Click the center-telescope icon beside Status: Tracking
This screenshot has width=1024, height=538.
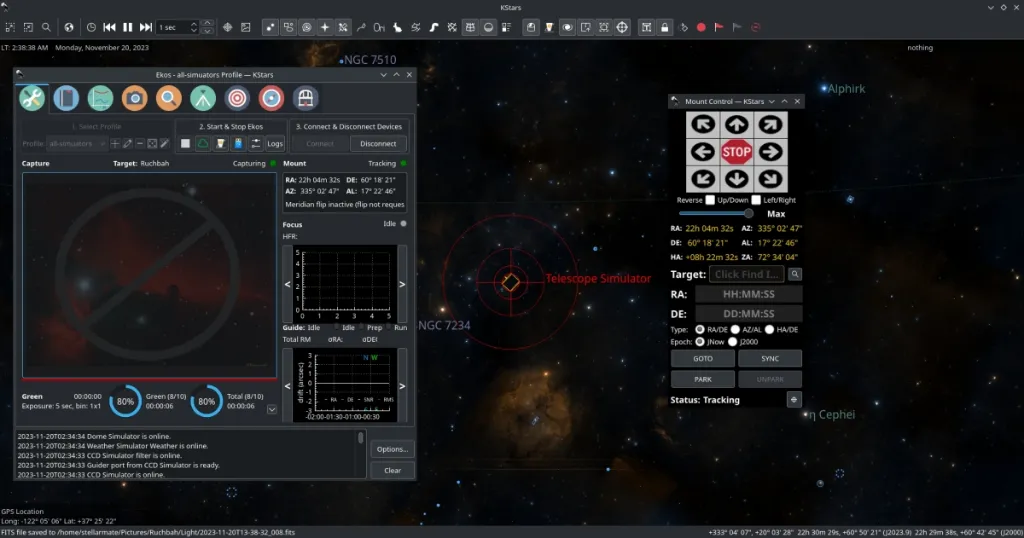[794, 400]
